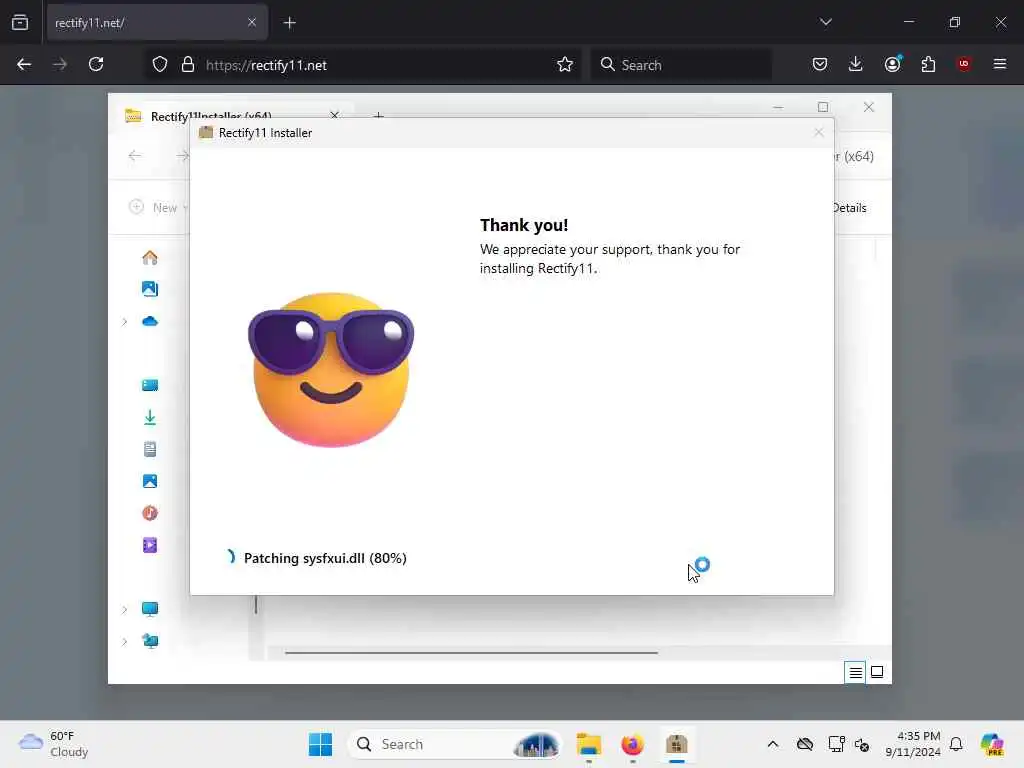Open the extensions puzzle icon

click(x=928, y=64)
